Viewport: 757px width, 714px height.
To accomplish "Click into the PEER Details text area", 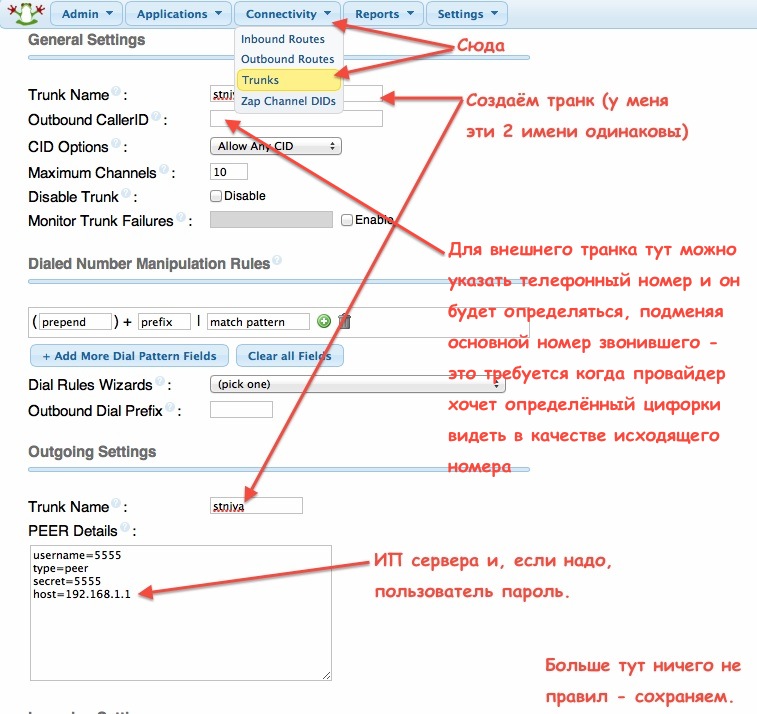I will 180,612.
